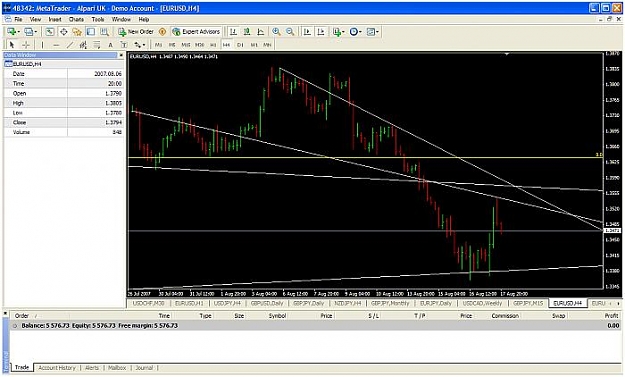
Task: Select the horizontal line drawing tool
Action: (56, 45)
